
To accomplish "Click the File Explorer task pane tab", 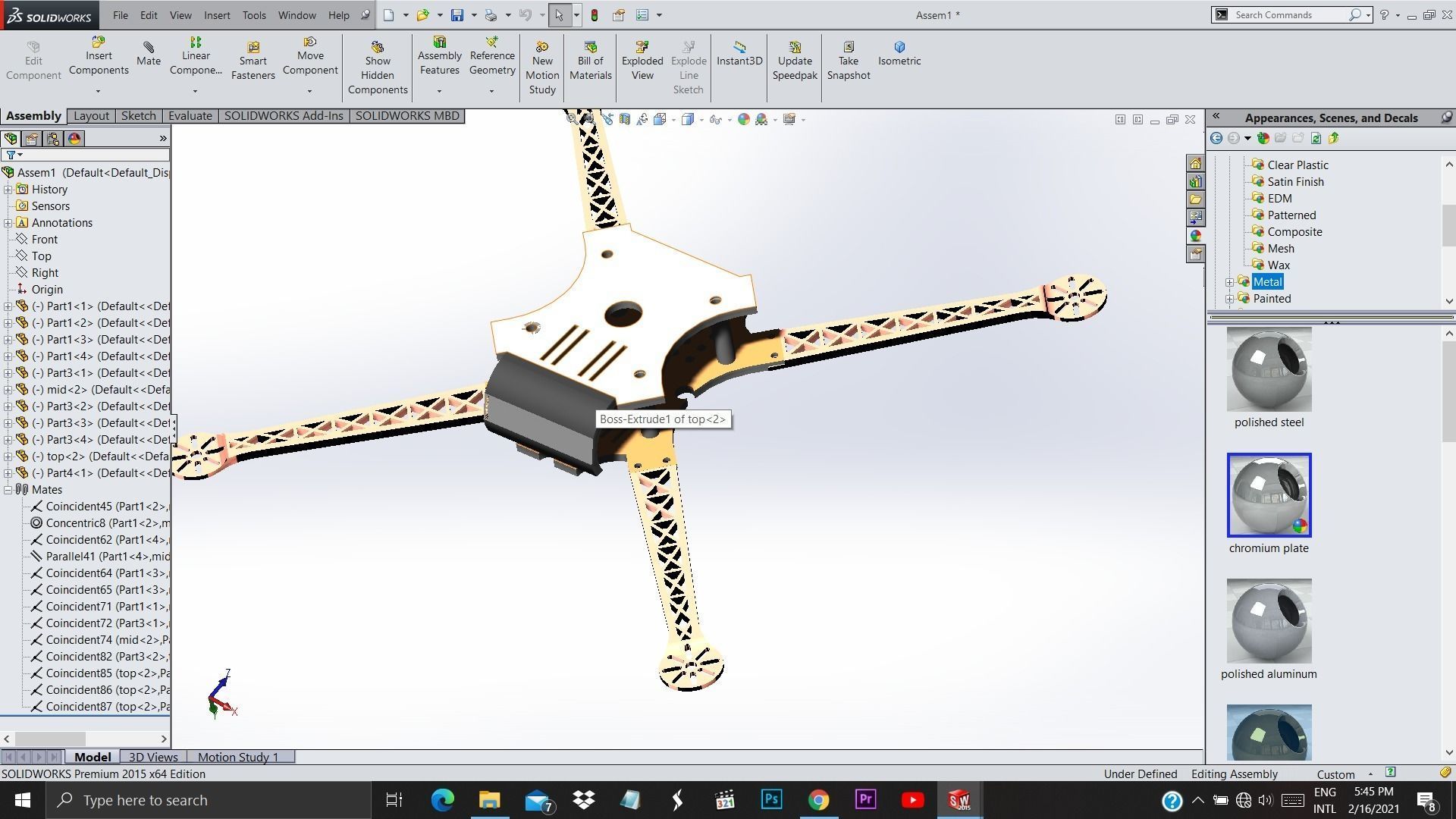I will (1196, 199).
